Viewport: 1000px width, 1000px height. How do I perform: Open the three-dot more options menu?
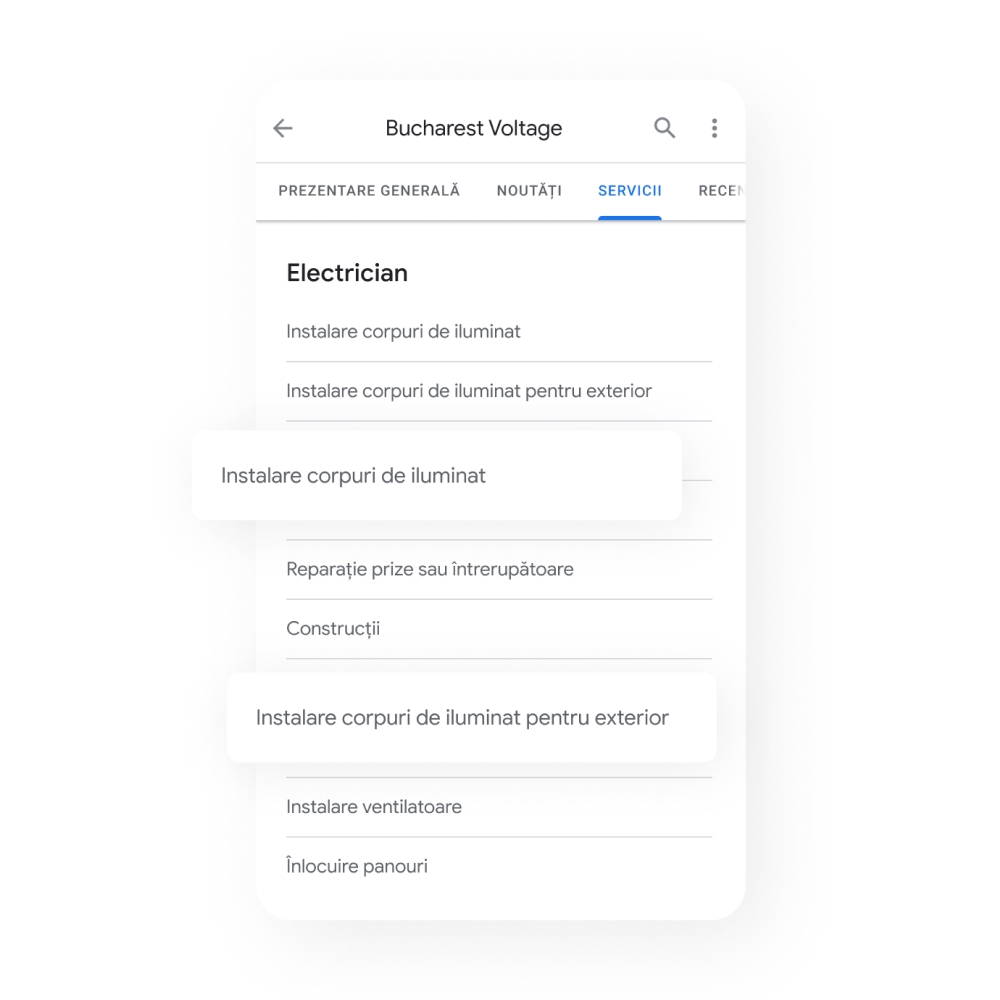[x=714, y=128]
